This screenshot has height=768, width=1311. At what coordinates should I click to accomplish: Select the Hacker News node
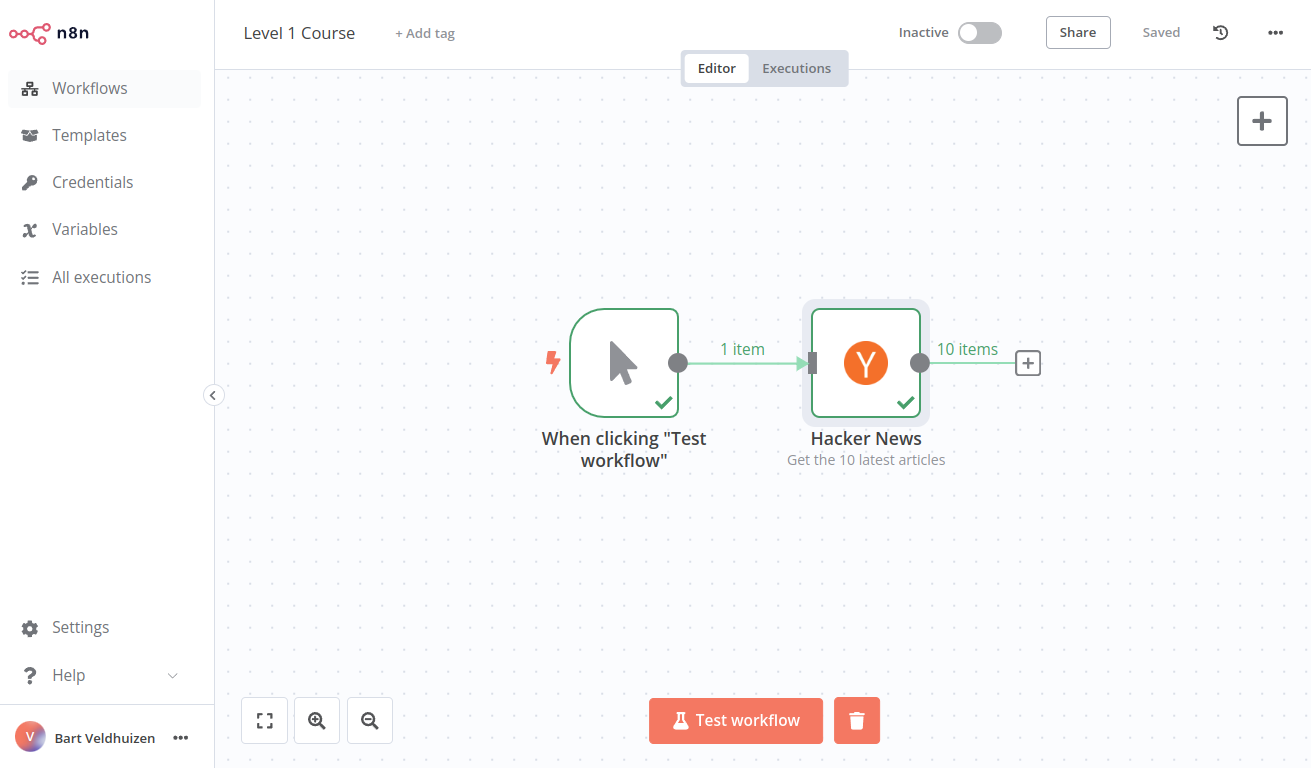(x=865, y=363)
